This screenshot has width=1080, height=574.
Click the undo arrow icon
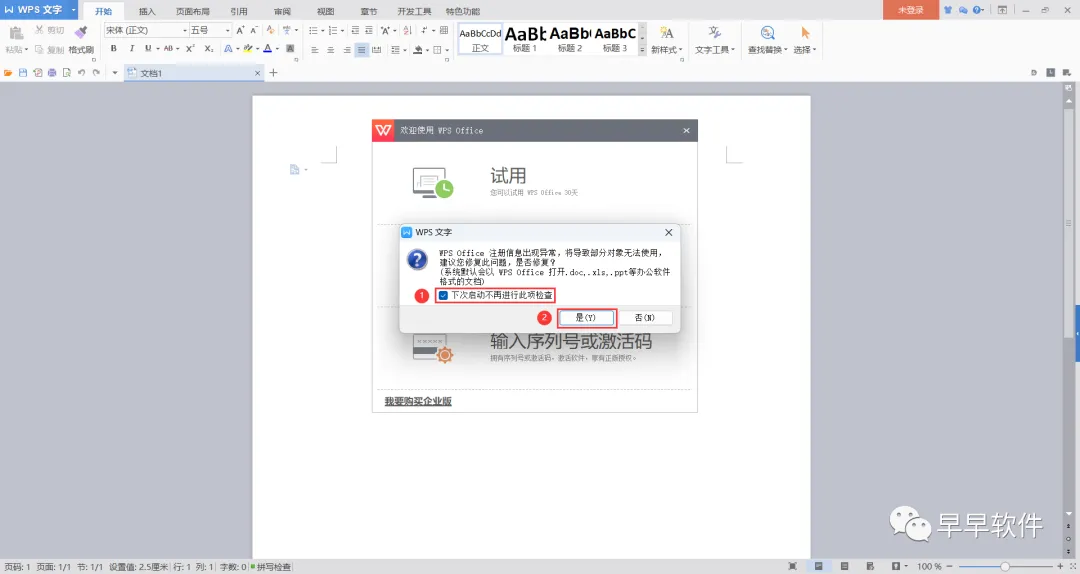click(x=81, y=72)
